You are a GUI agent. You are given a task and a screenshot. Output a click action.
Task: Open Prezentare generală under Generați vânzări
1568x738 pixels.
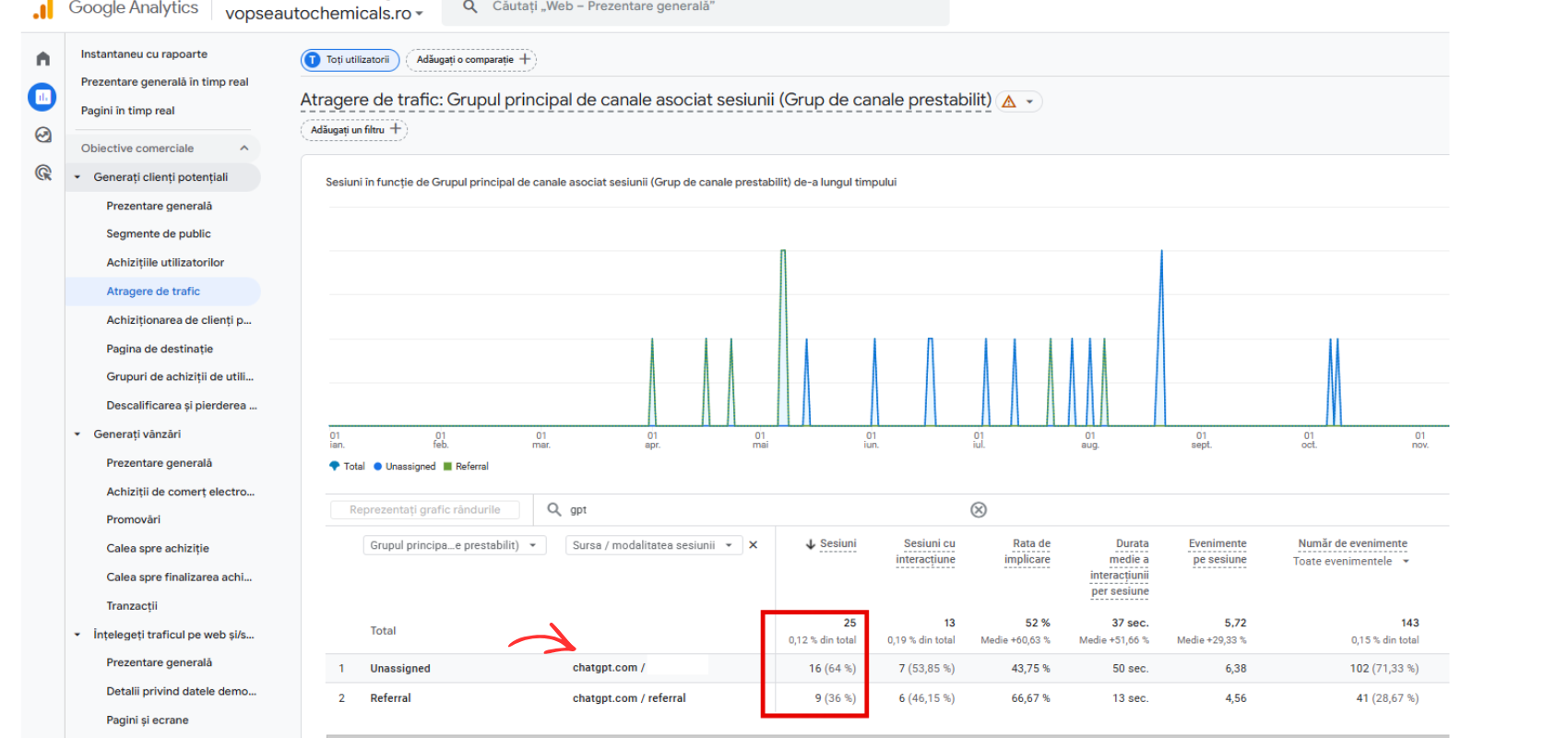pos(160,463)
